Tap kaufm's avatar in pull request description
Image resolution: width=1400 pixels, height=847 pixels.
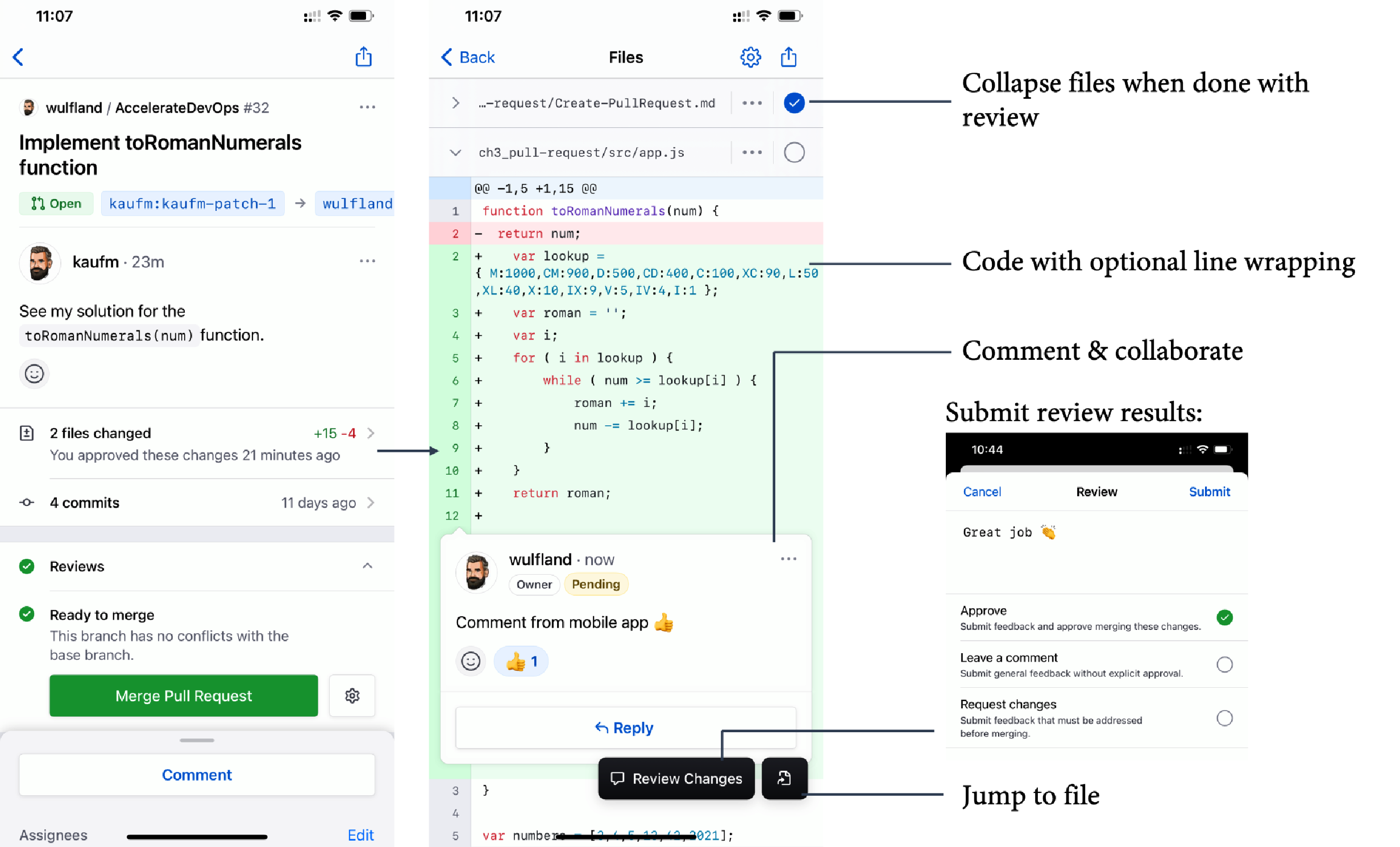pyautogui.click(x=39, y=263)
